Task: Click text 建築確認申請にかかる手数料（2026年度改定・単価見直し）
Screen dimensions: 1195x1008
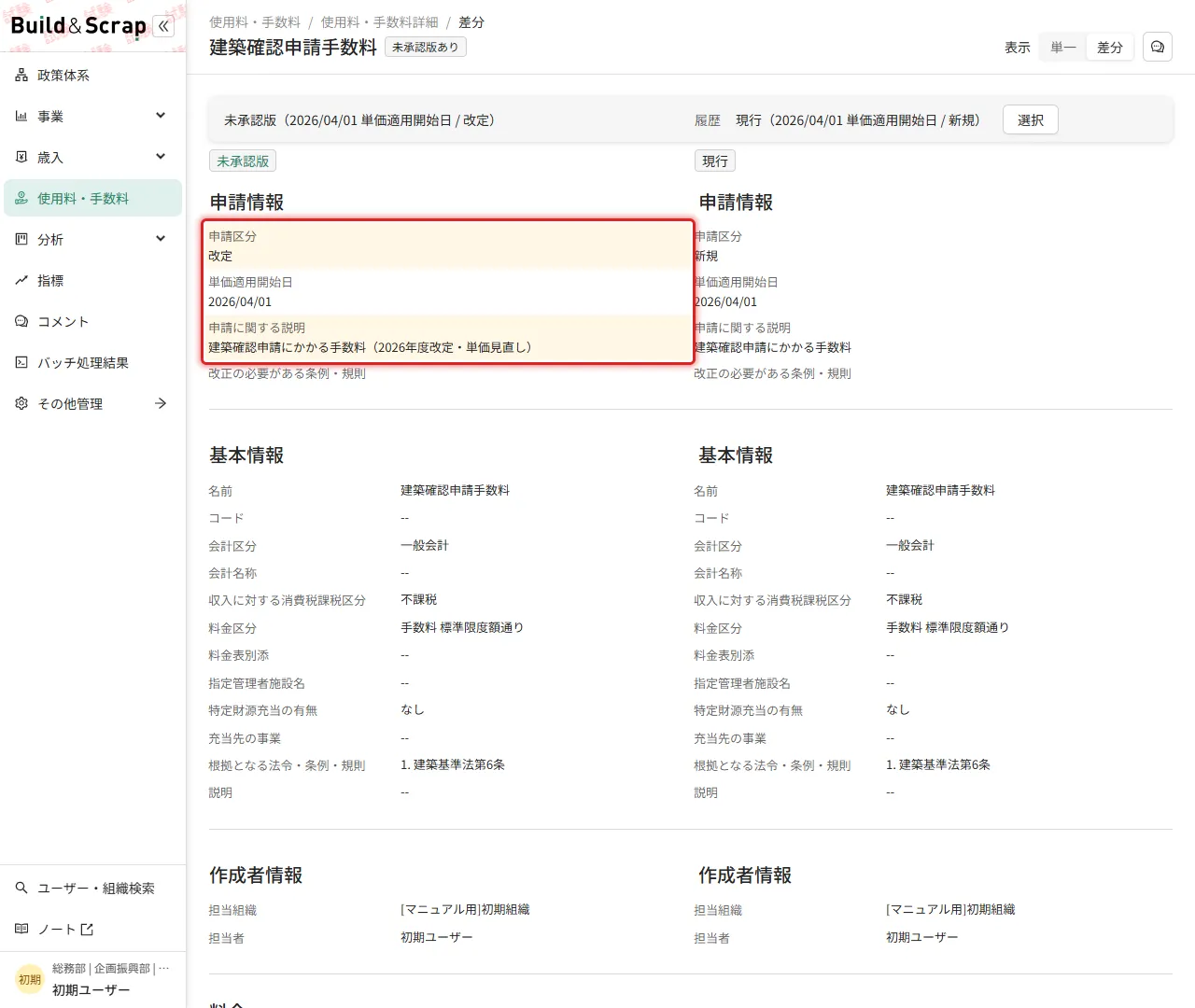Action: (370, 347)
